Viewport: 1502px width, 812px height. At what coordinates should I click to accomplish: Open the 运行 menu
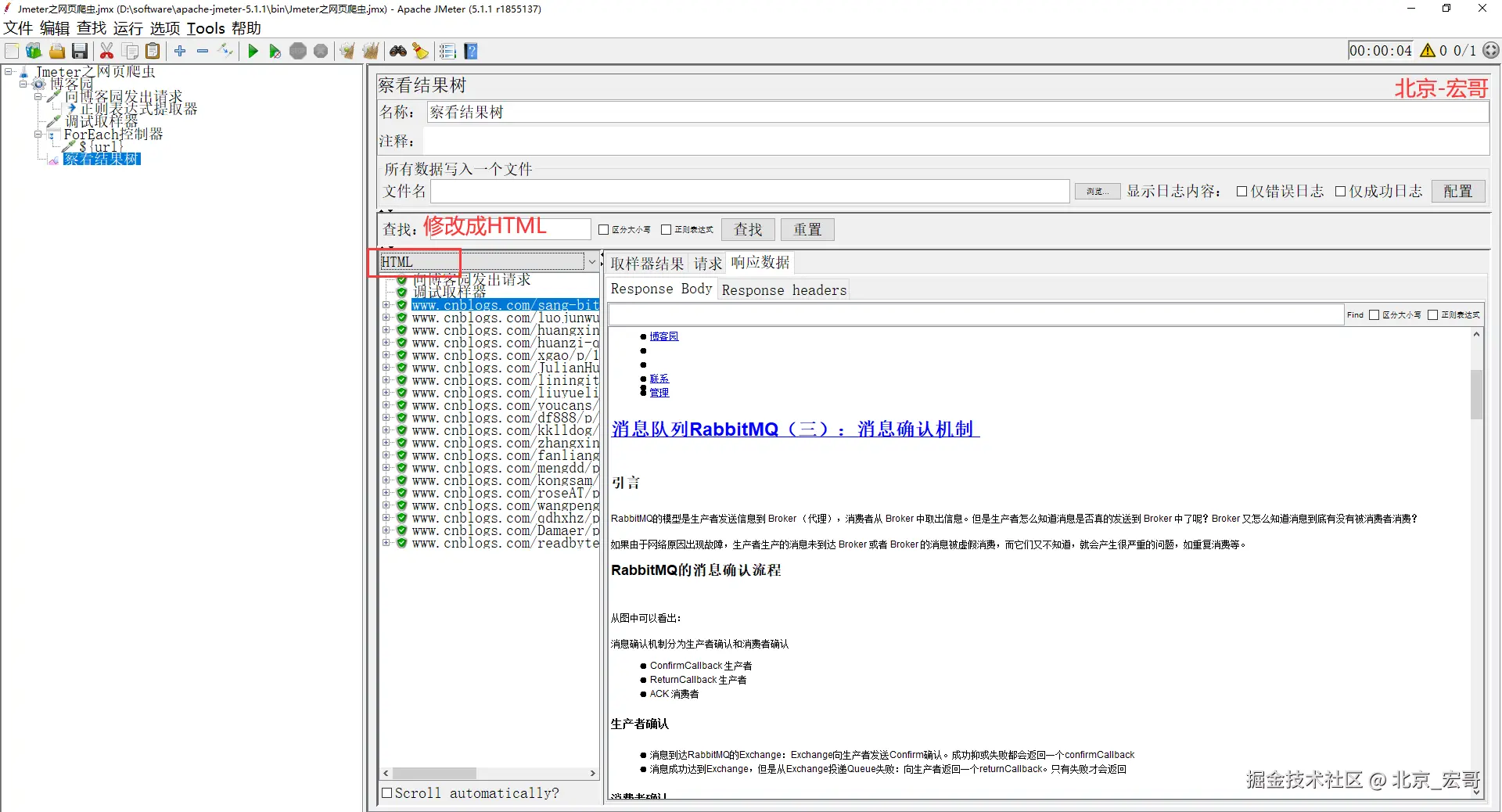128,29
